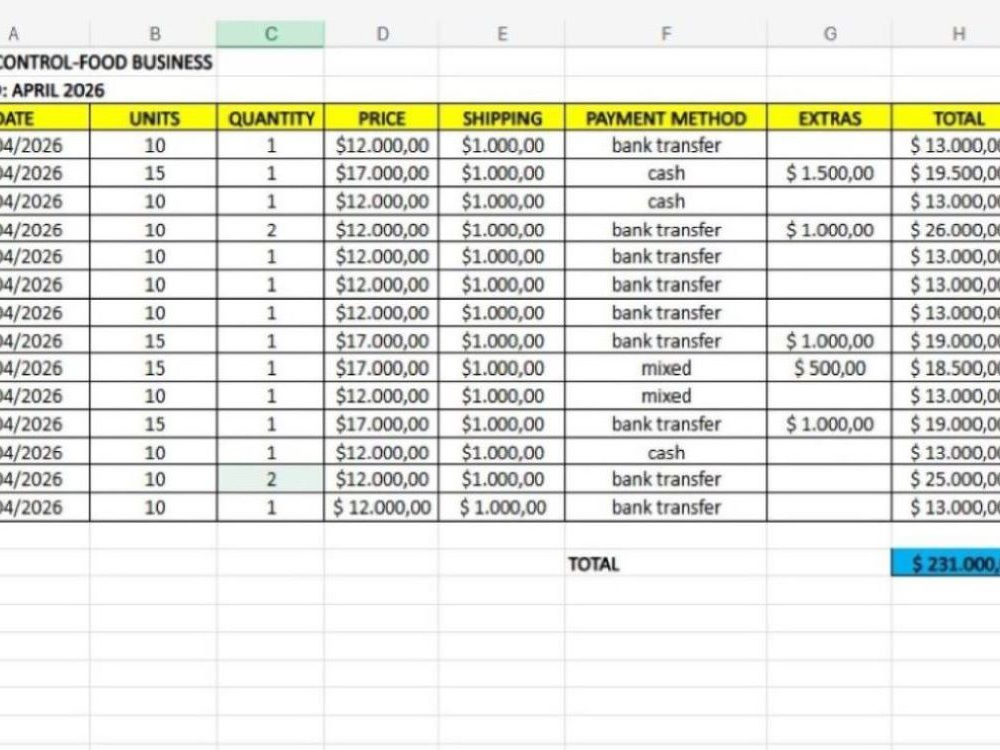Click shipping $1.000,00 in the $ 19.500,00 row
The height and width of the screenshot is (750, 1000).
[x=502, y=173]
